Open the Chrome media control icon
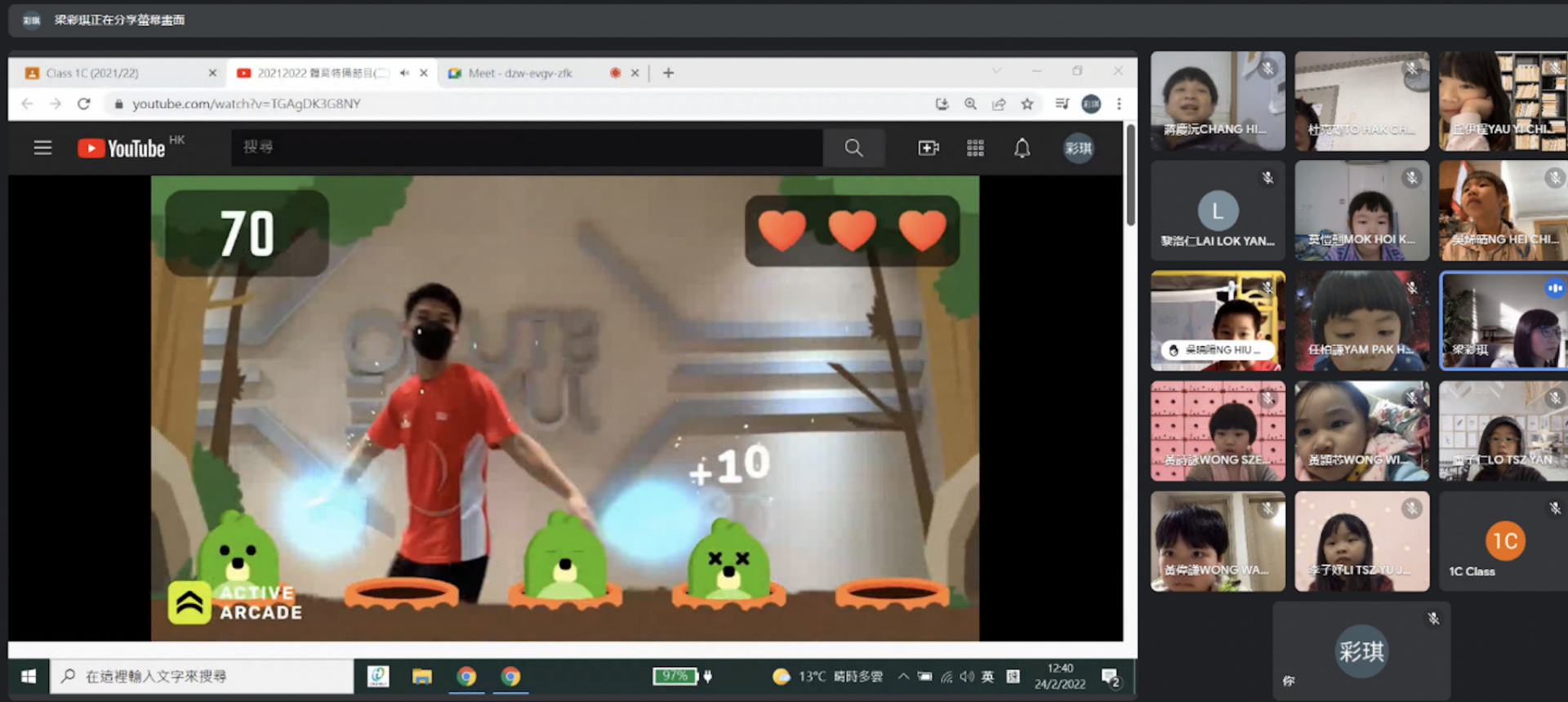This screenshot has height=702, width=1568. pyautogui.click(x=1062, y=104)
